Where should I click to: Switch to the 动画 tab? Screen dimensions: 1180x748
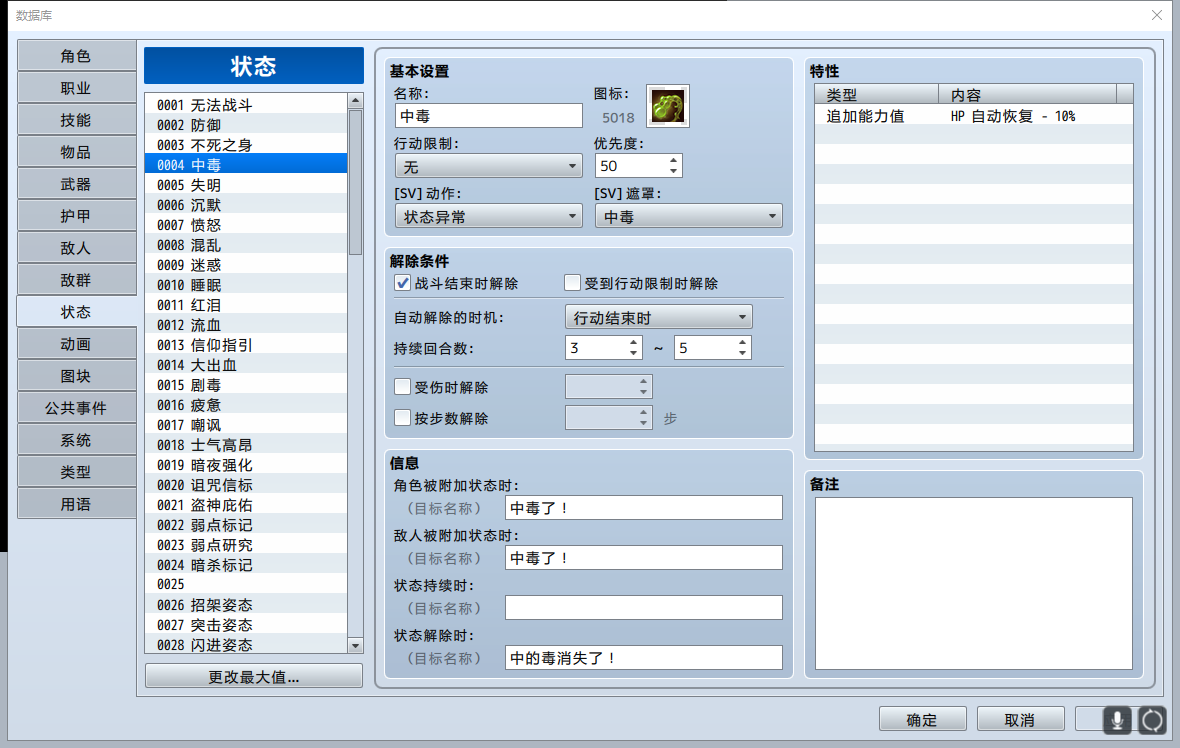pyautogui.click(x=76, y=344)
